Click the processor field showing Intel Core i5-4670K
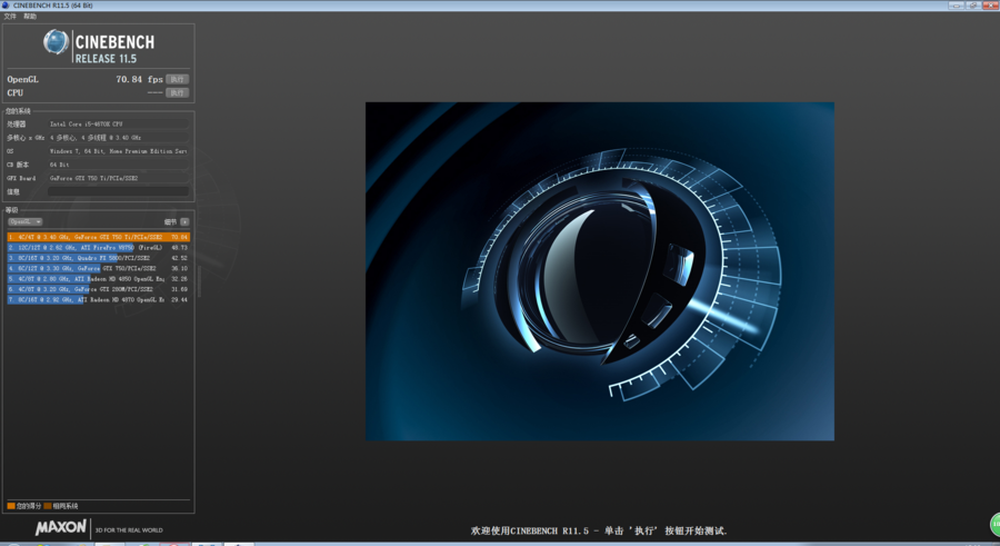Viewport: 1000px width, 546px height. pos(119,124)
